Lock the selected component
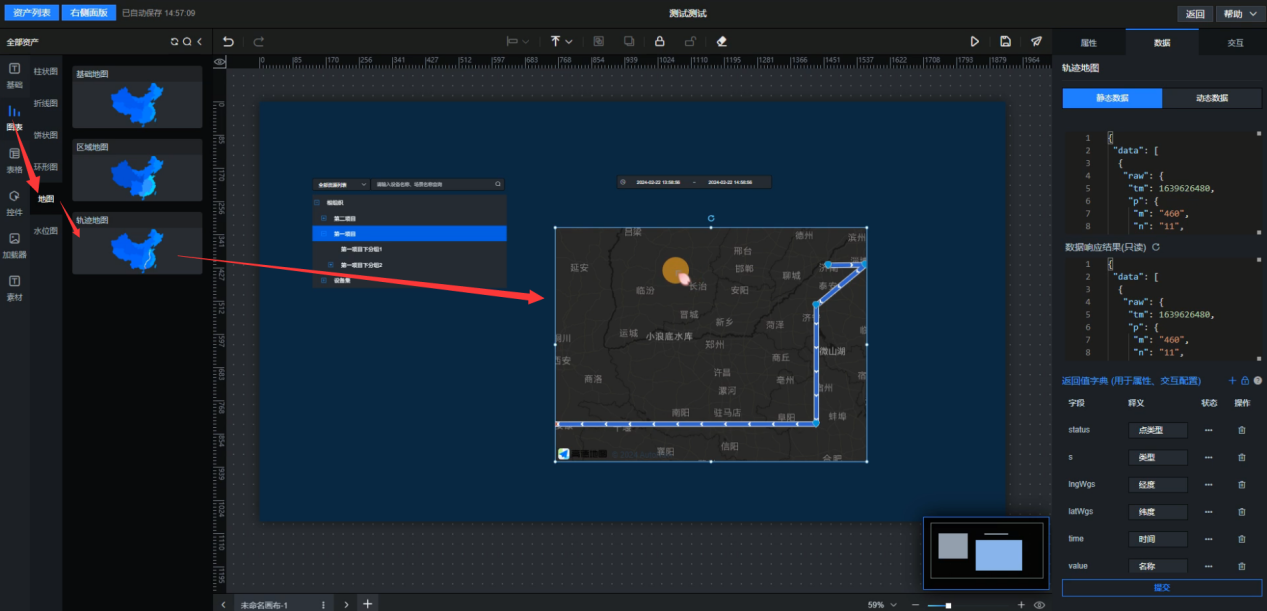The height and width of the screenshot is (611, 1267). click(659, 42)
